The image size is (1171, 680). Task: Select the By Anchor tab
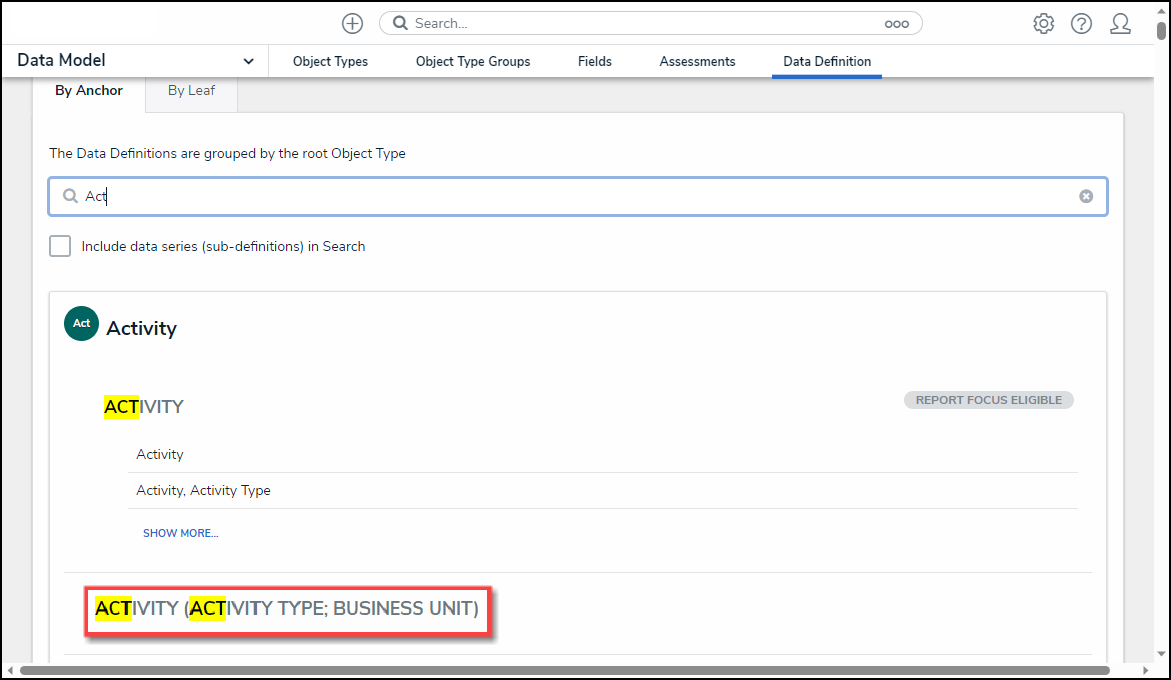click(x=89, y=90)
